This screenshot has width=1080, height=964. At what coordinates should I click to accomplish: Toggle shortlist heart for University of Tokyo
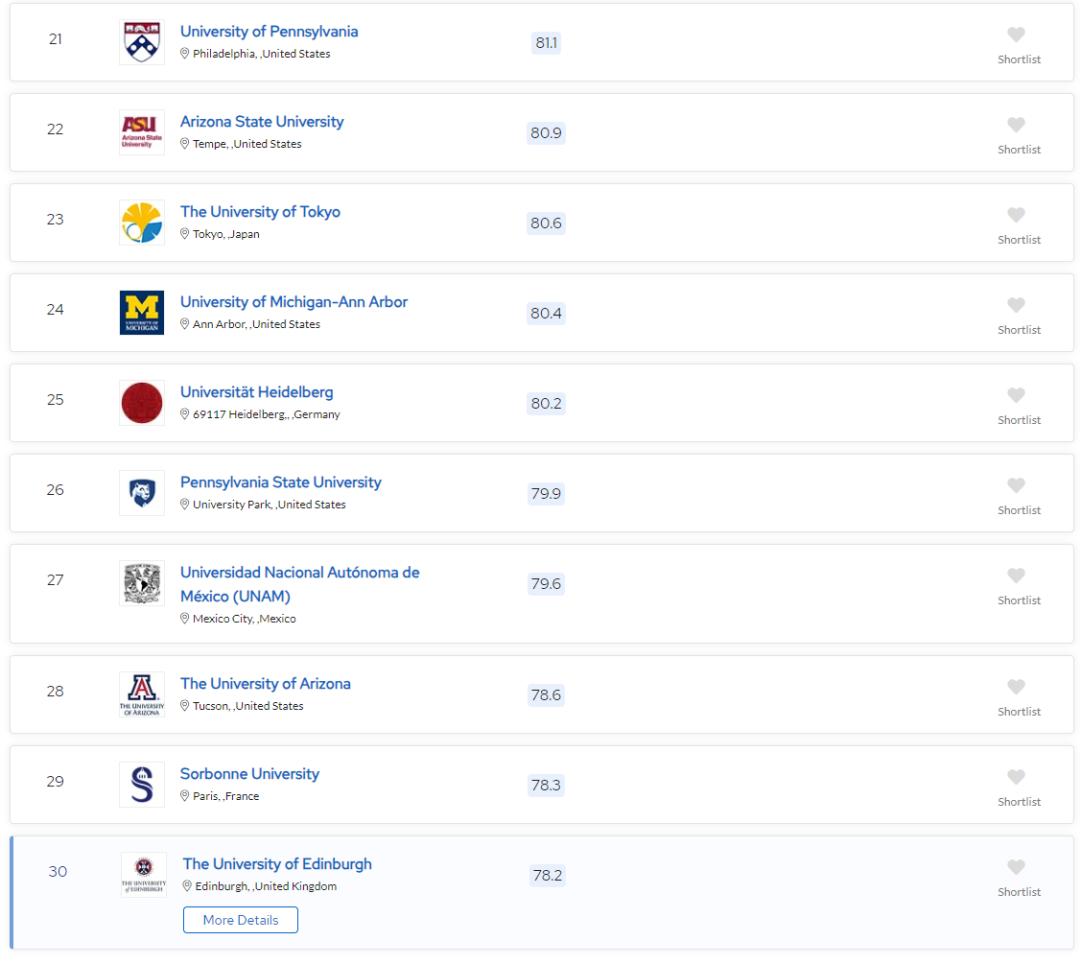(x=1016, y=215)
